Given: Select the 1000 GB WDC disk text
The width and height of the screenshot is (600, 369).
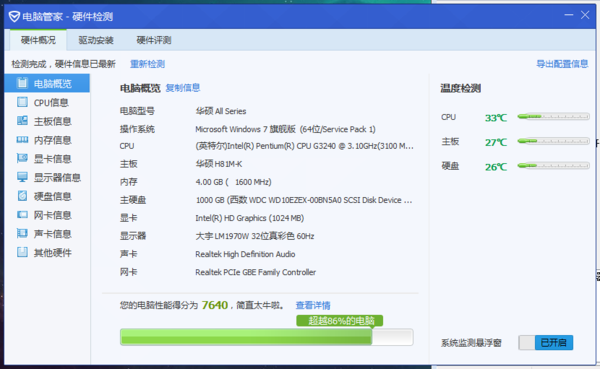Looking at the screenshot, I should [304, 200].
